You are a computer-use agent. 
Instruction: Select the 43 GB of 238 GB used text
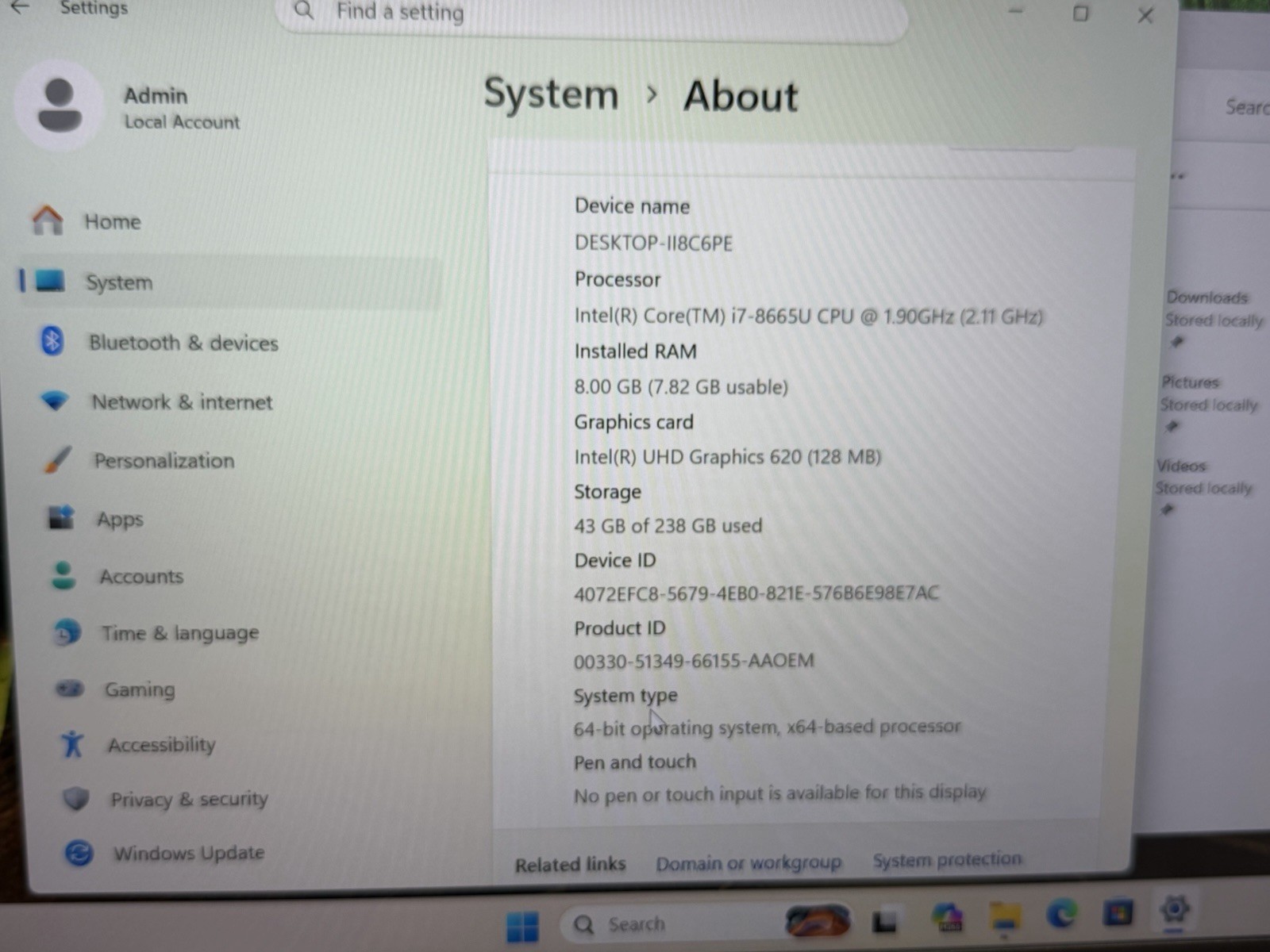point(668,526)
